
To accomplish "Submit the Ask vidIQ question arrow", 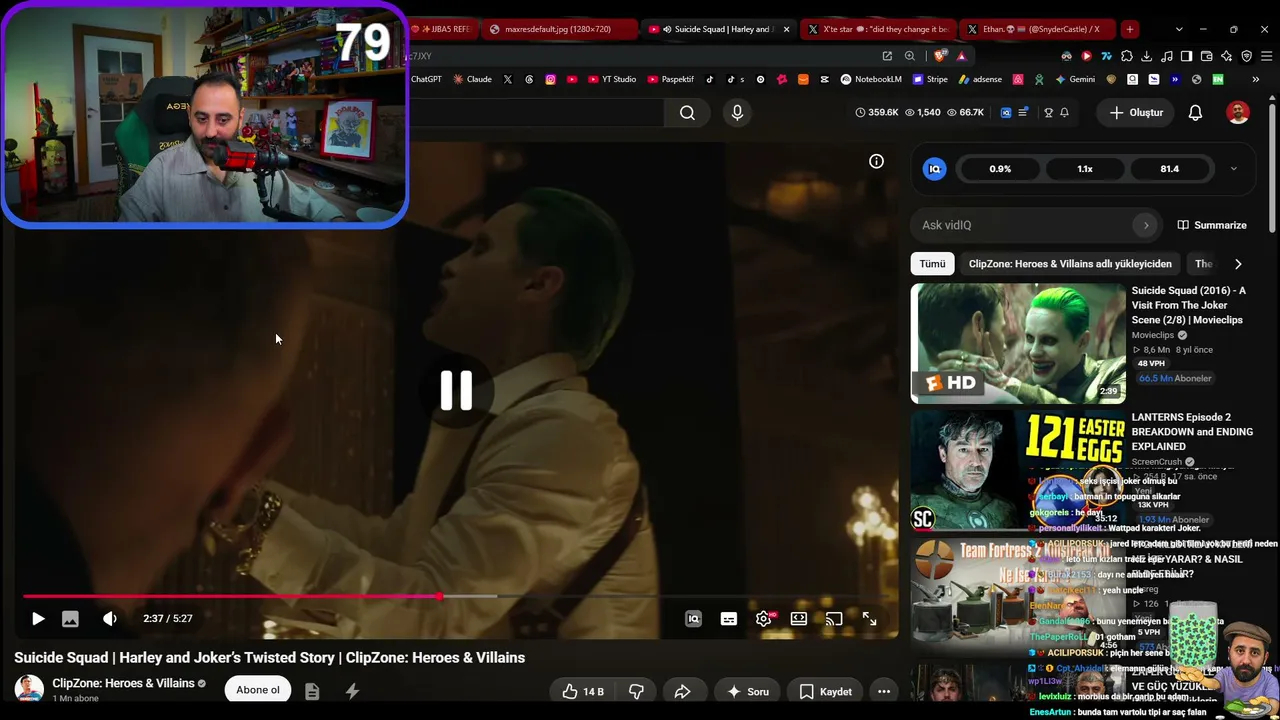I will point(1146,225).
